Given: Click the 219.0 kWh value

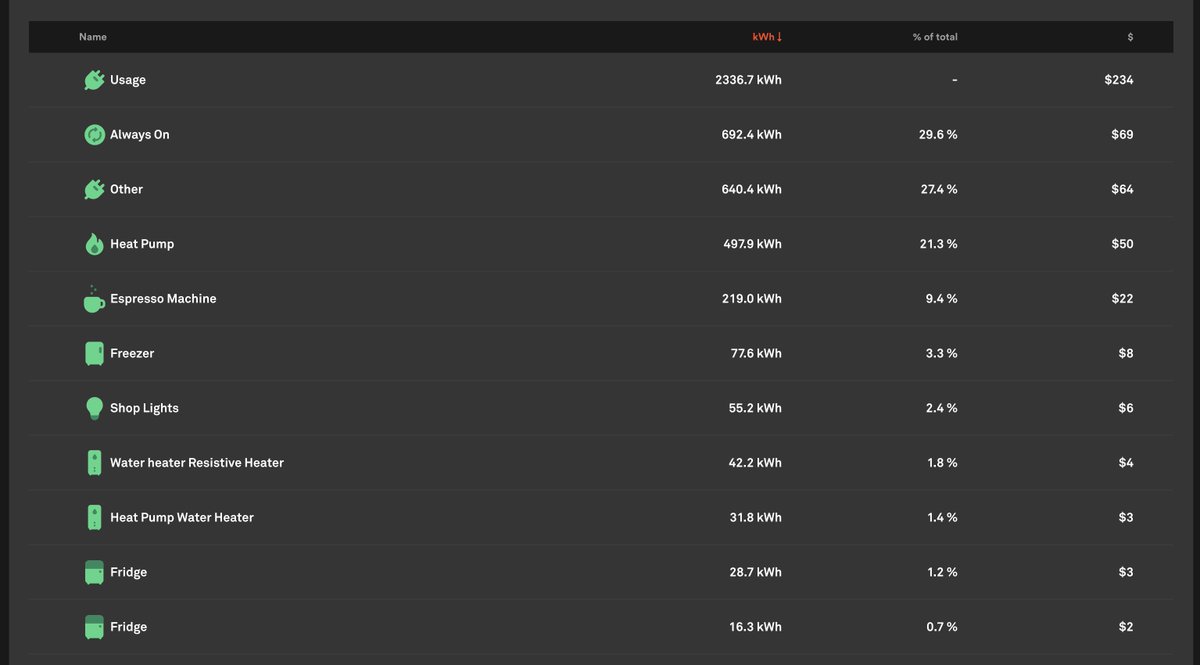Looking at the screenshot, I should (x=752, y=298).
